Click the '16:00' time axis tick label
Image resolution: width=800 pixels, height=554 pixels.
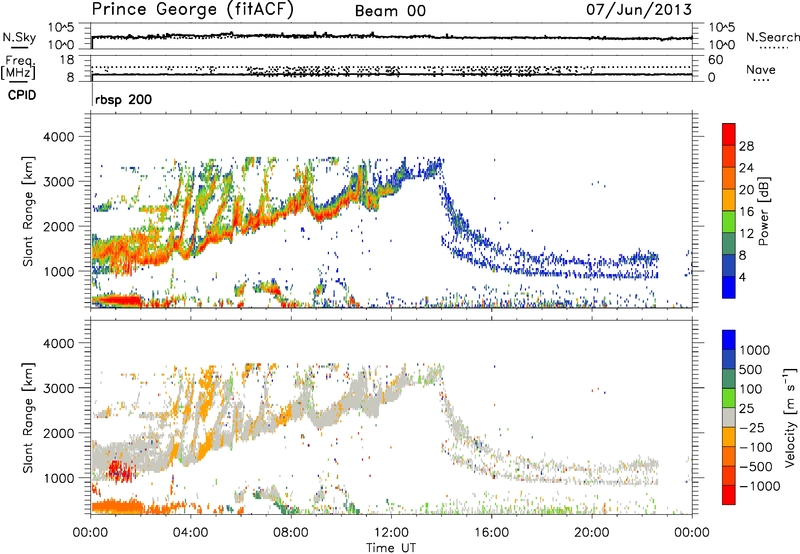[491, 533]
